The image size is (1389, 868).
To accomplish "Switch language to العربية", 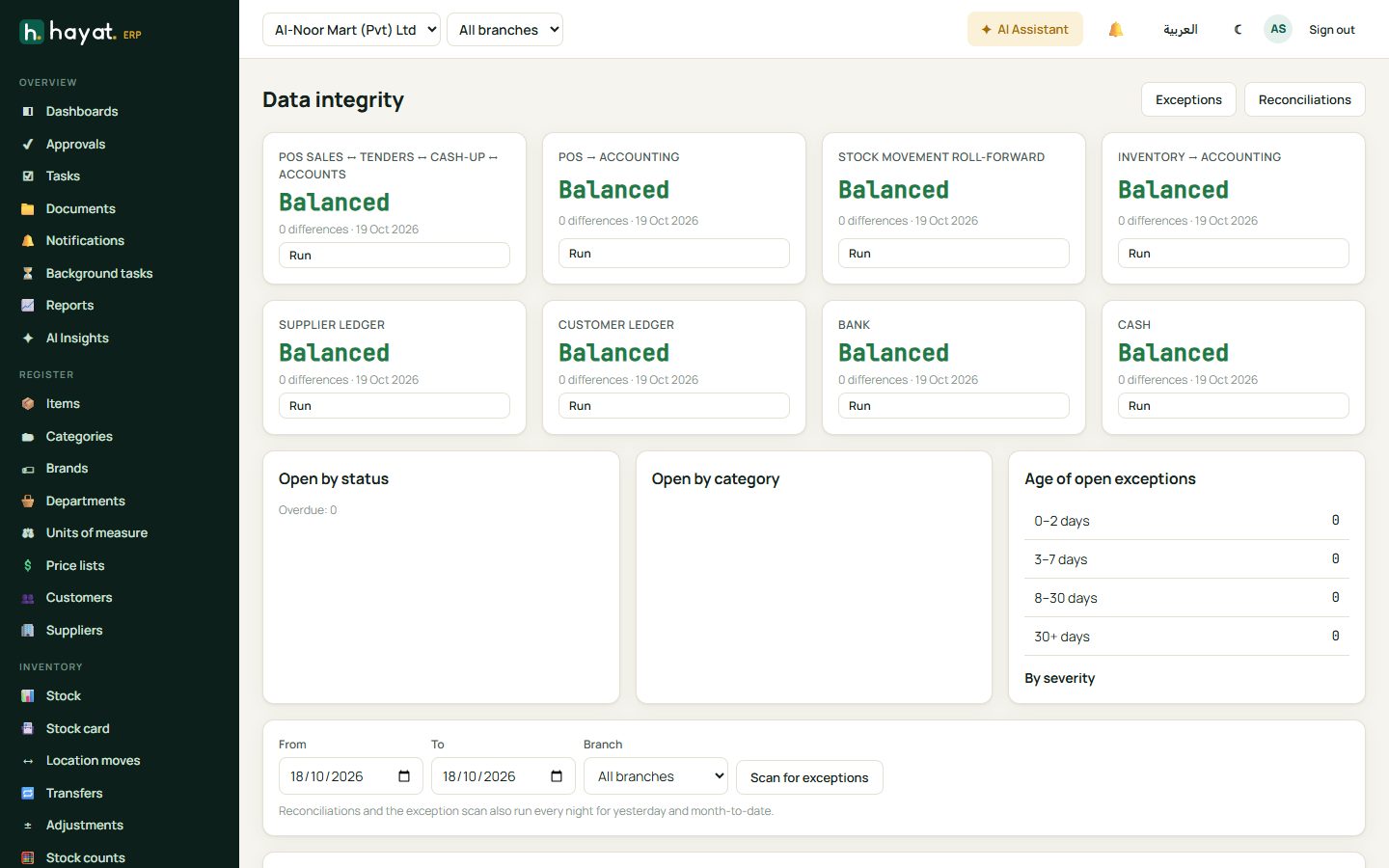I will tap(1181, 30).
